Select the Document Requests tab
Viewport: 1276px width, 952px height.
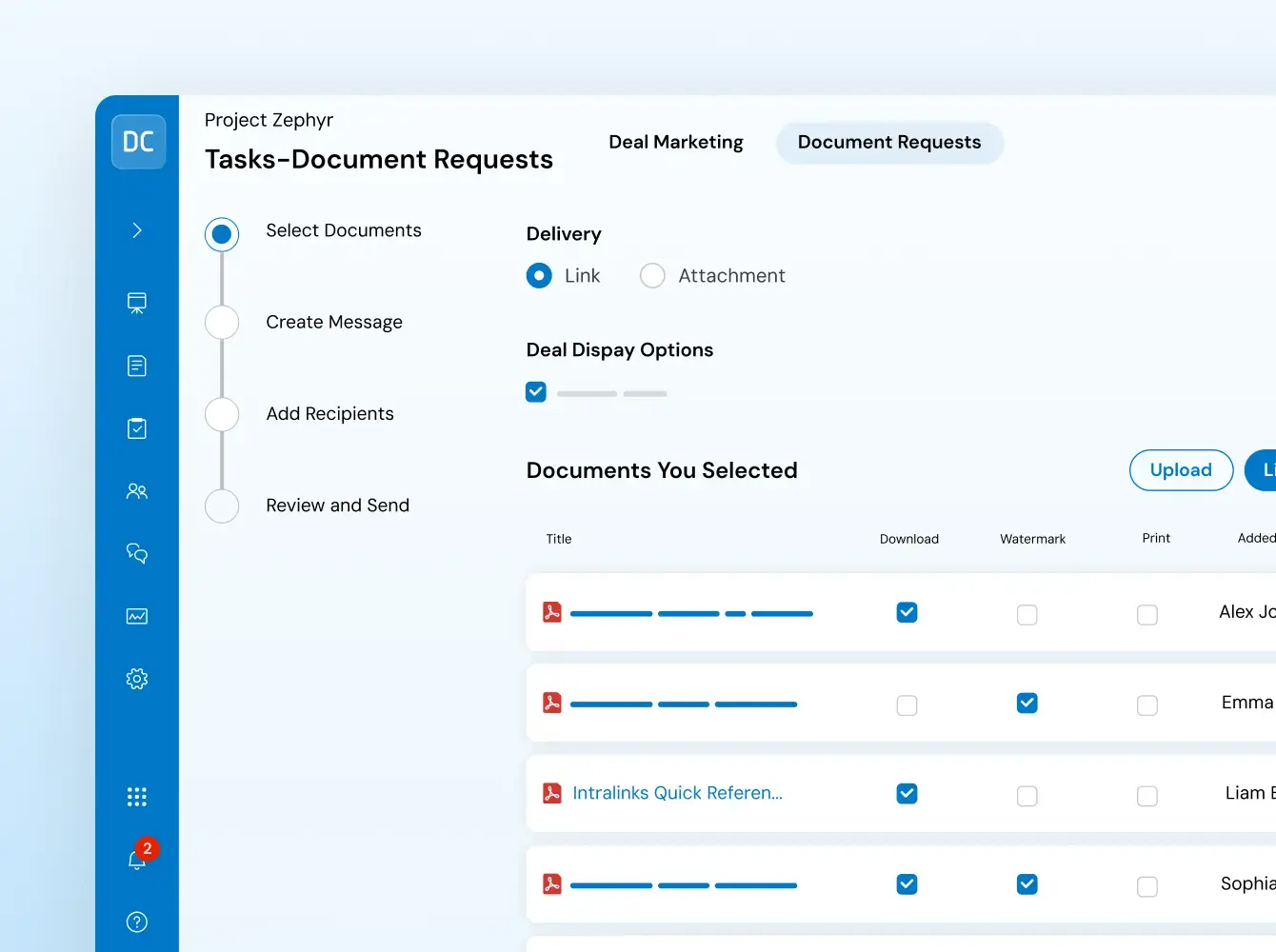(x=888, y=143)
